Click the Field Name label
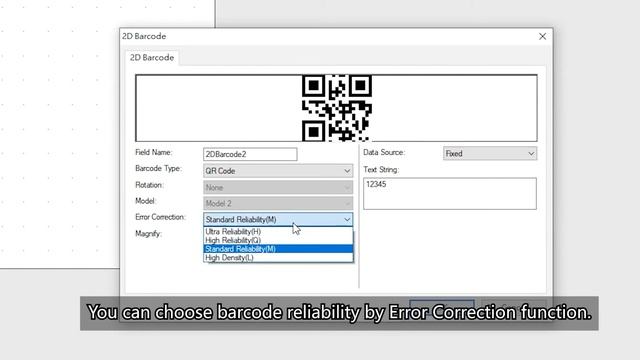The height and width of the screenshot is (360, 640). 153,152
